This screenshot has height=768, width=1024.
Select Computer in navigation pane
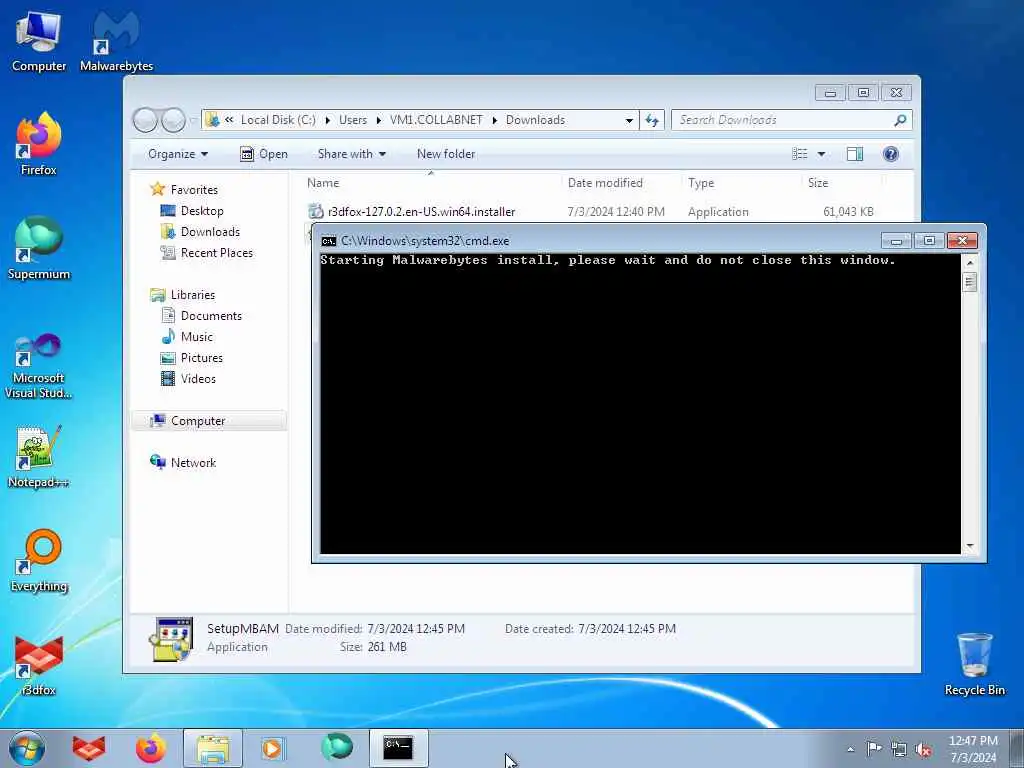(x=197, y=421)
